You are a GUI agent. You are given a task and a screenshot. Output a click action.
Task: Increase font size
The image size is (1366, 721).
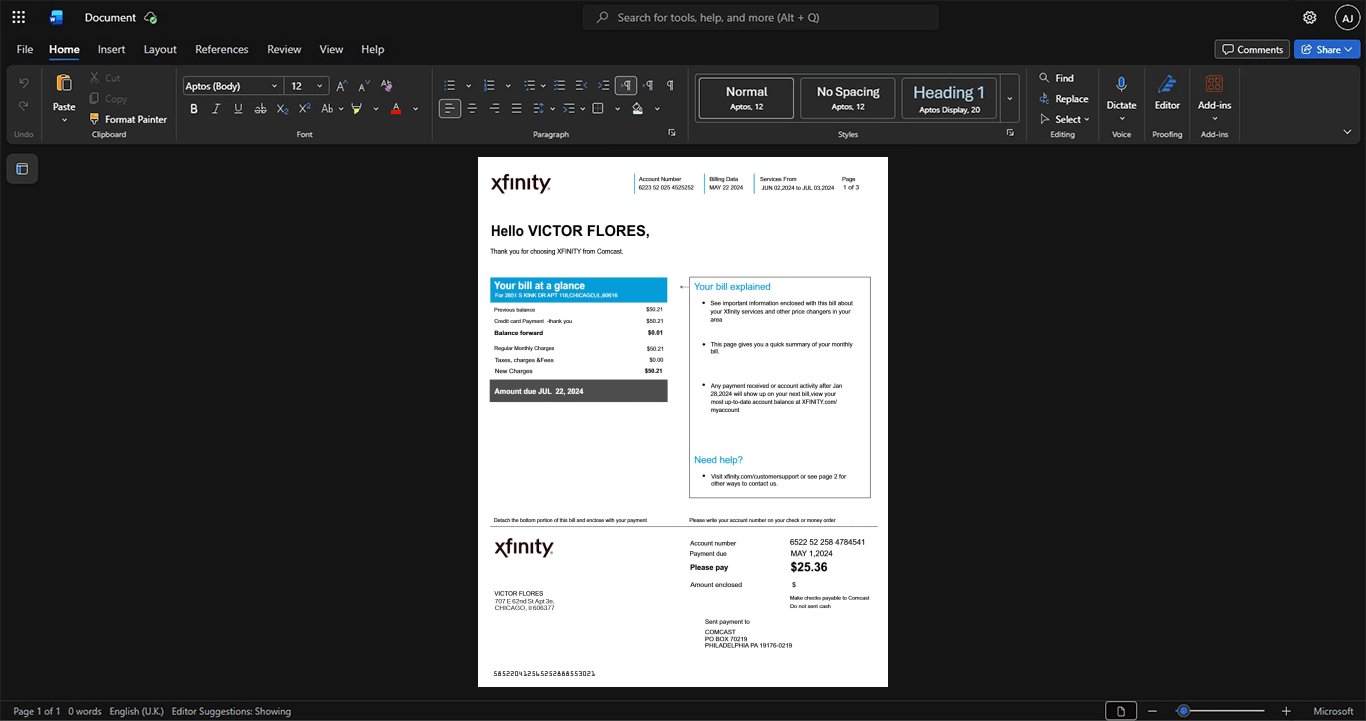coord(342,86)
